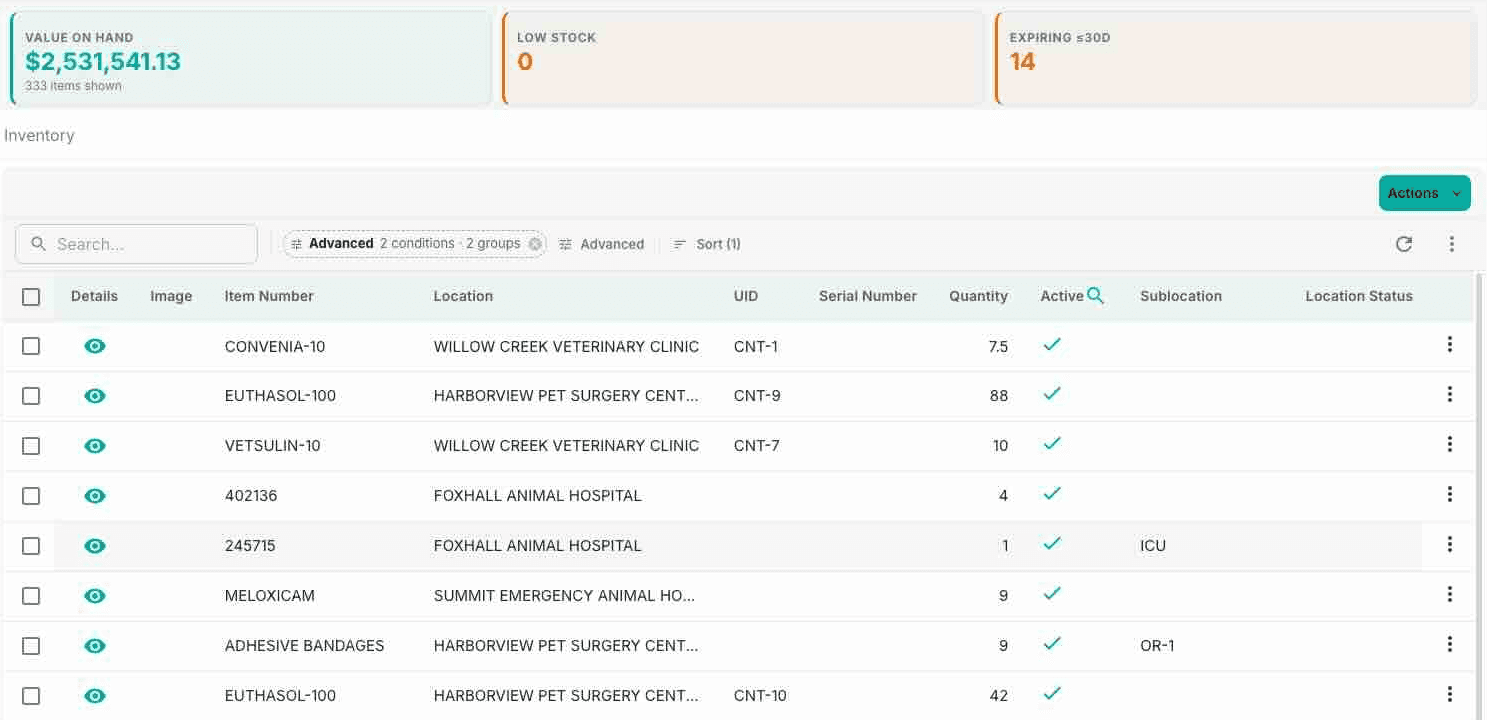Open the Advanced filter builder
Screen dimensions: 1487x720
601,244
